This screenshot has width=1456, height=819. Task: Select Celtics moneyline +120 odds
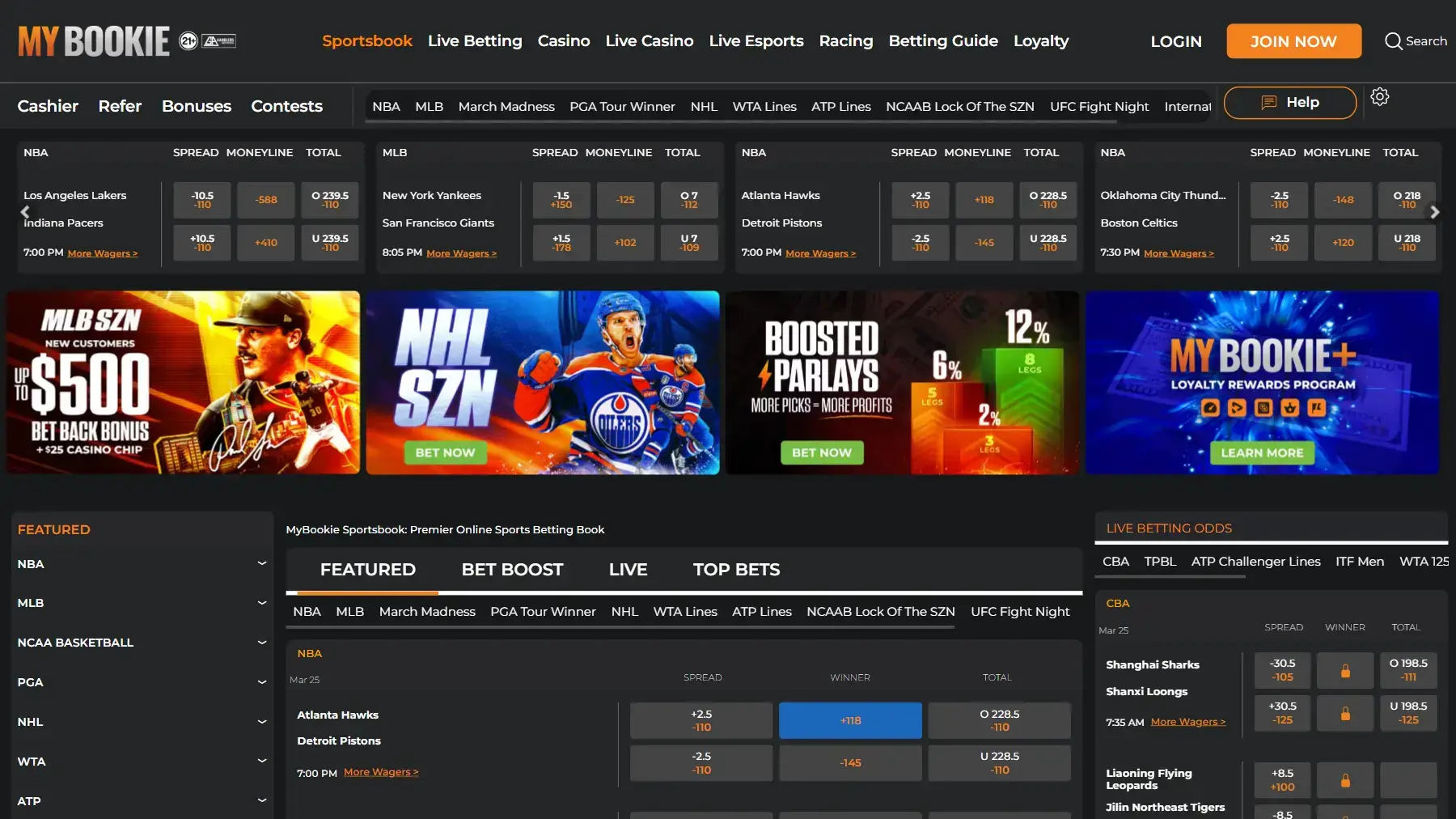(x=1344, y=243)
